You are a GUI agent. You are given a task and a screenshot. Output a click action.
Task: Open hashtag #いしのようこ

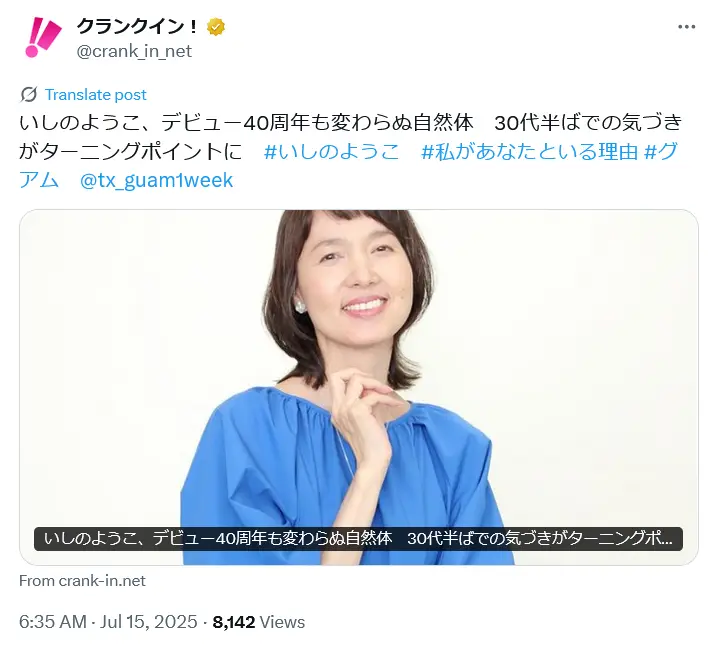tap(331, 151)
